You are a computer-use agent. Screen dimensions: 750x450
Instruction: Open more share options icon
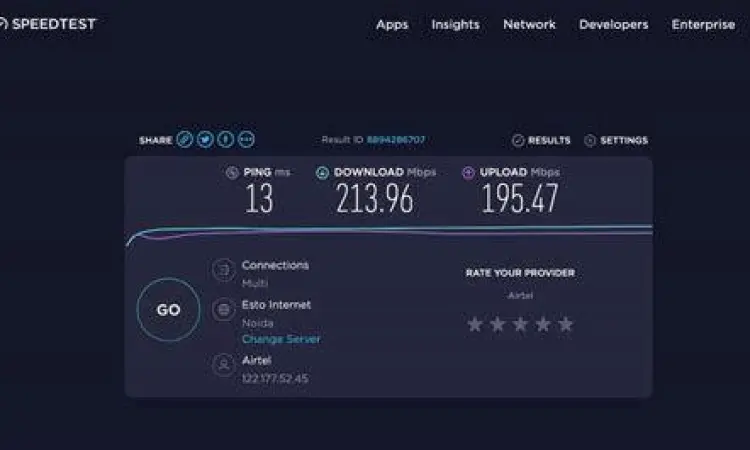[246, 139]
